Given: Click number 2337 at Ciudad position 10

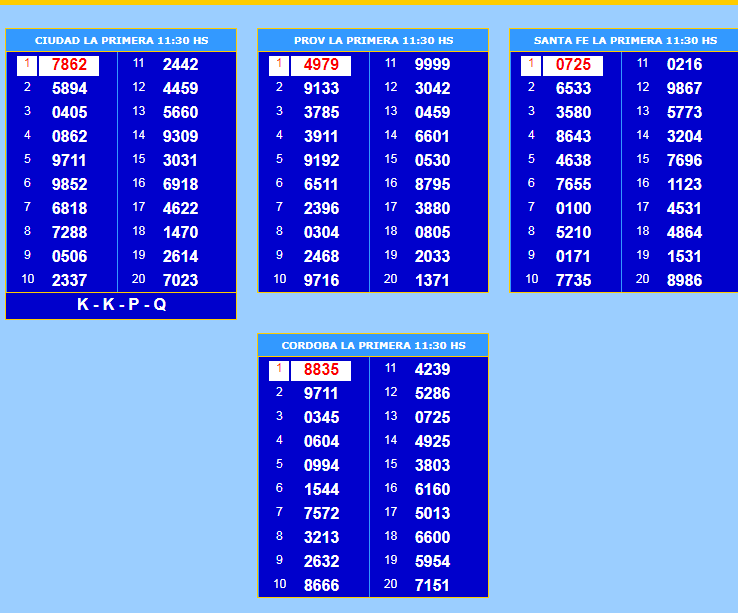Looking at the screenshot, I should coord(69,281).
